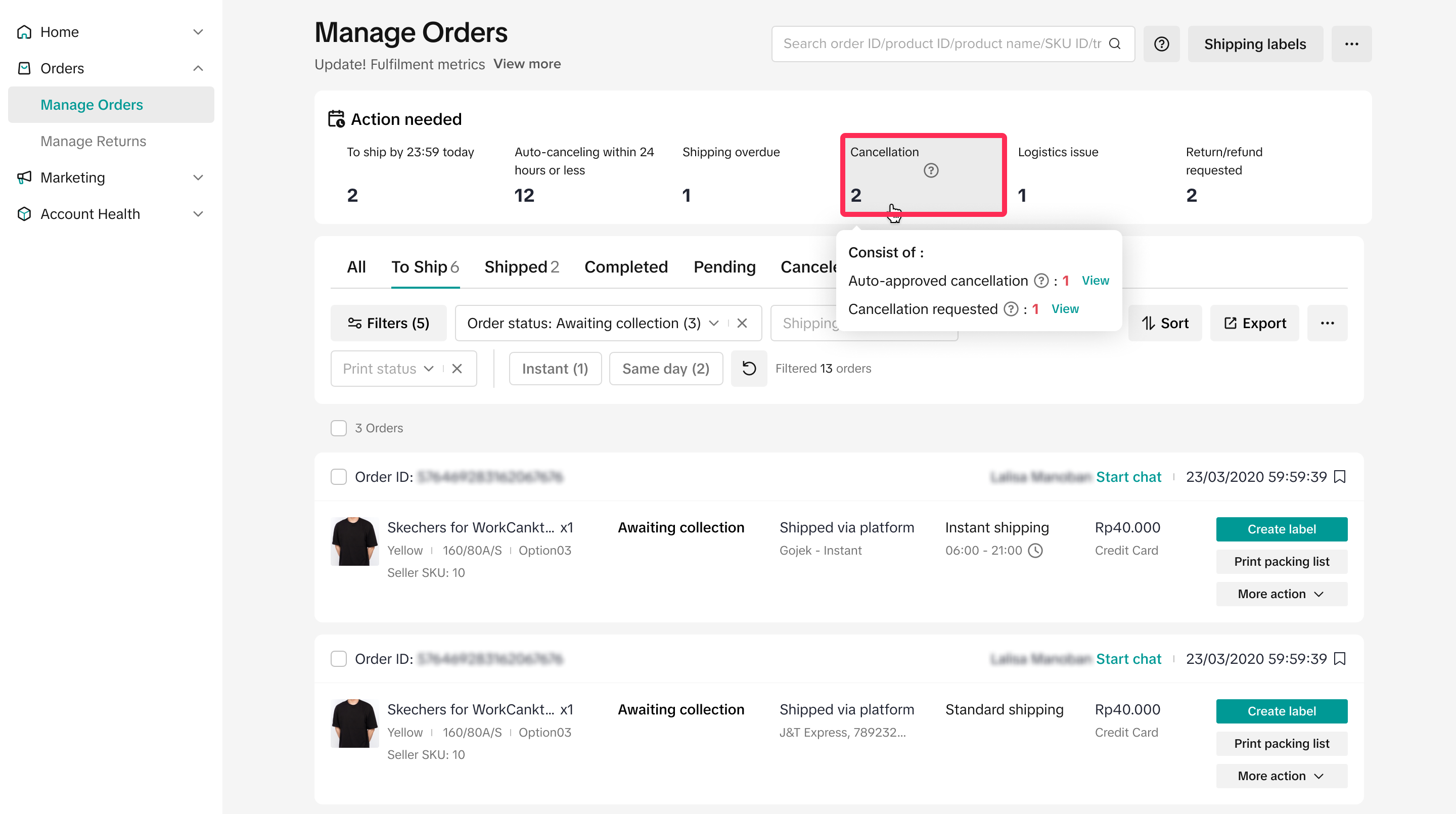Click the search magnifier icon
1456x814 pixels.
point(1115,43)
